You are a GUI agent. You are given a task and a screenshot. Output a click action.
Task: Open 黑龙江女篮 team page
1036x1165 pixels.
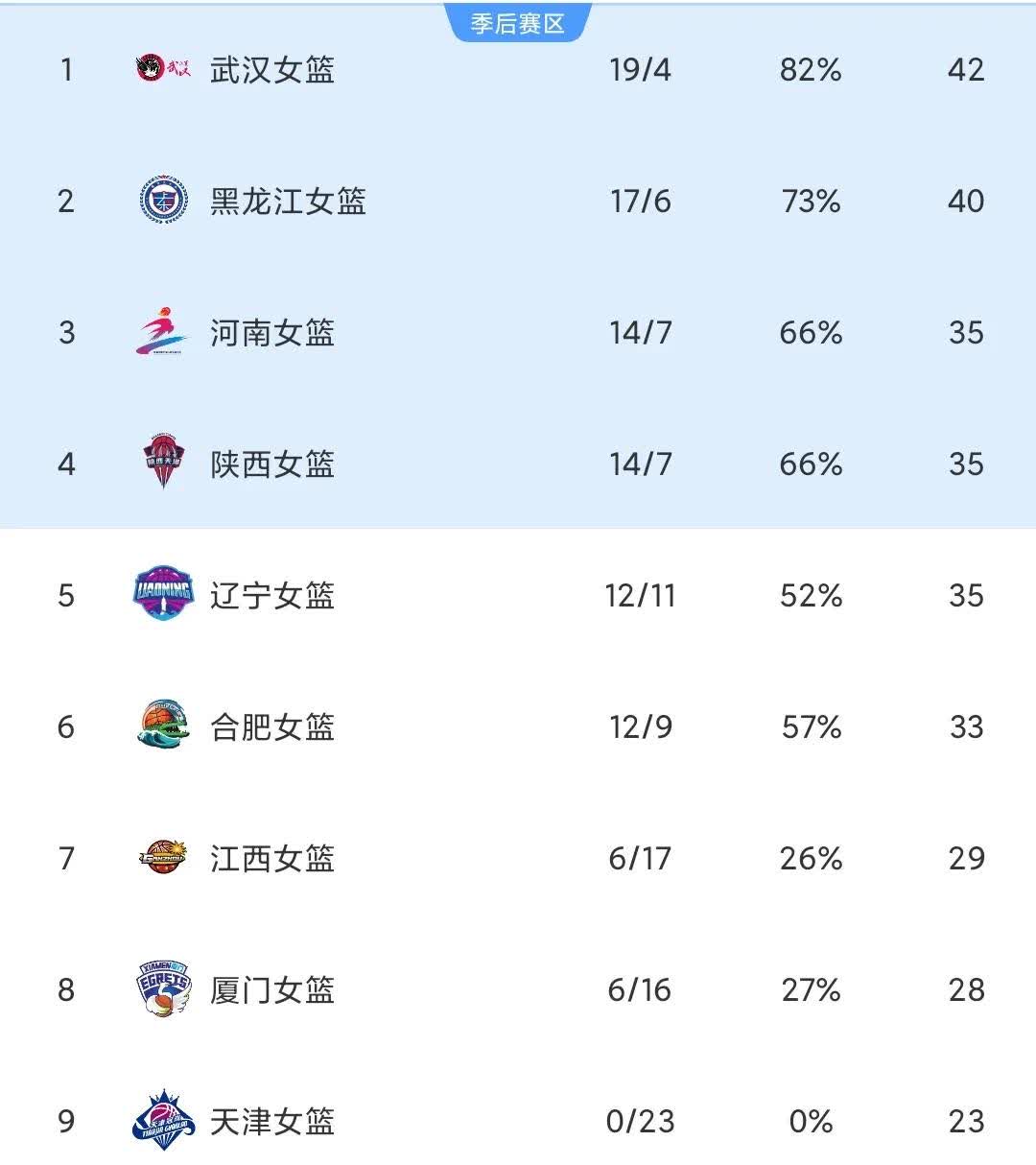pyautogui.click(x=288, y=202)
